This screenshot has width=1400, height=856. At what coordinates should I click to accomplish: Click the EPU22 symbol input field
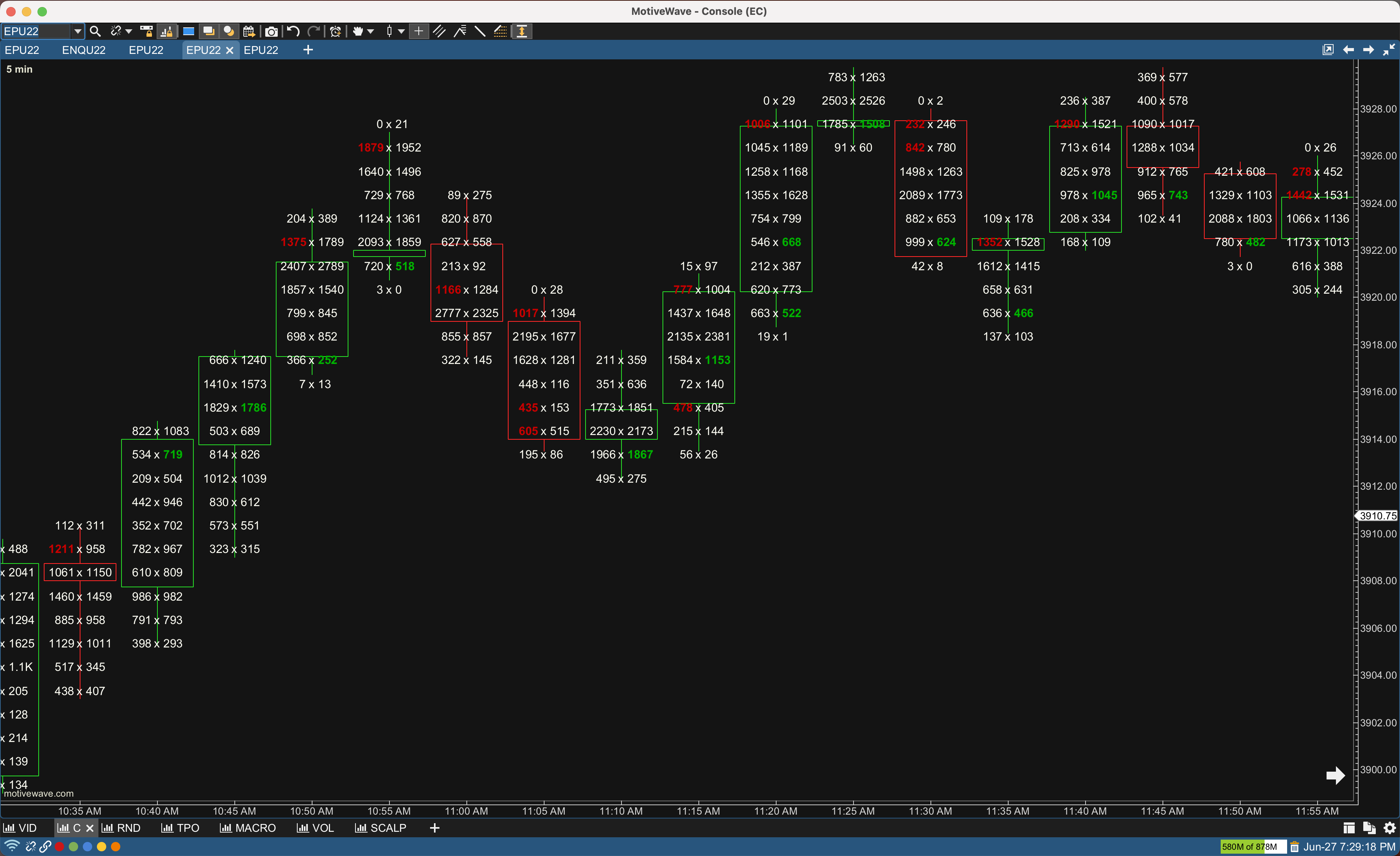click(x=36, y=31)
